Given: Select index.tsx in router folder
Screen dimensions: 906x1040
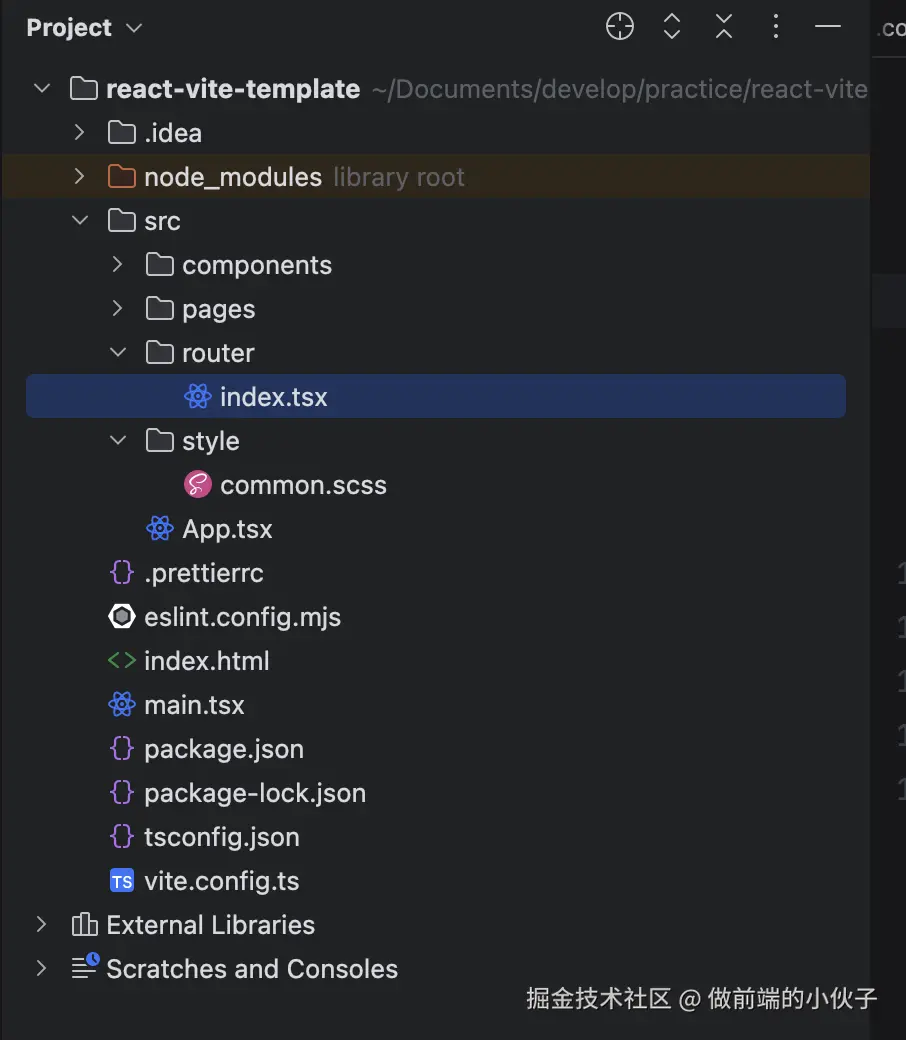Looking at the screenshot, I should click(273, 397).
